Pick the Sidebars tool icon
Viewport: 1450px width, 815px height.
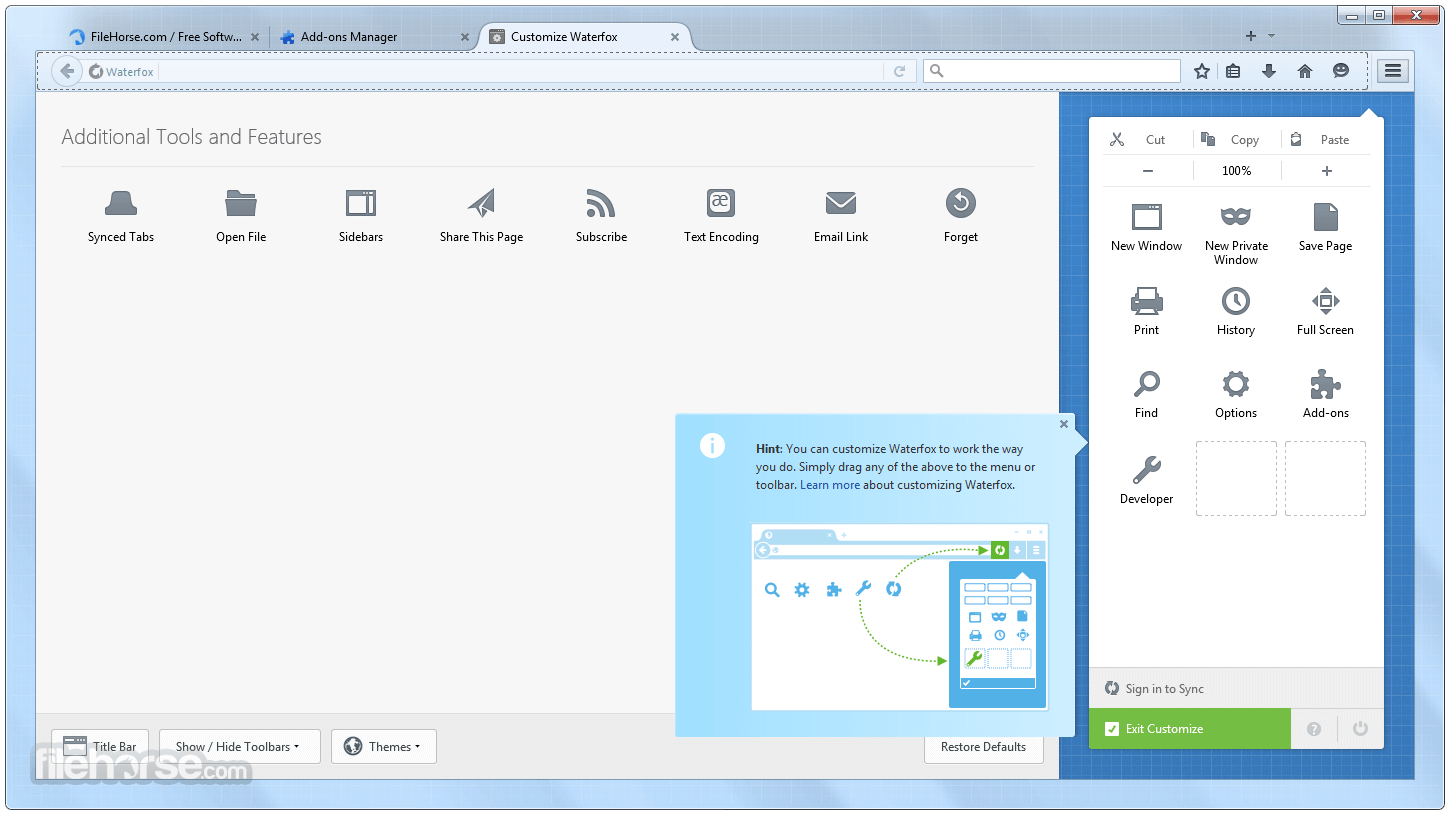(361, 204)
